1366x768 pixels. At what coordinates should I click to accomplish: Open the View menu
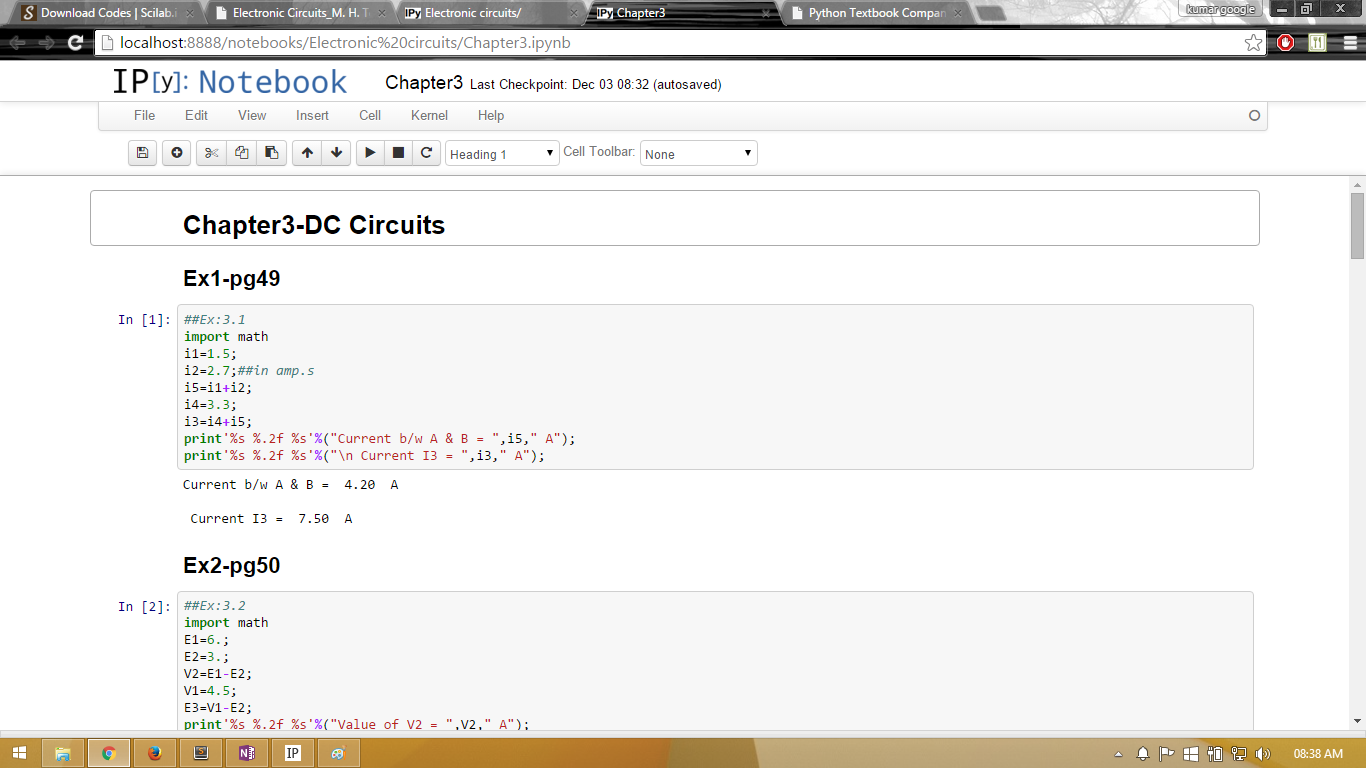pyautogui.click(x=252, y=115)
